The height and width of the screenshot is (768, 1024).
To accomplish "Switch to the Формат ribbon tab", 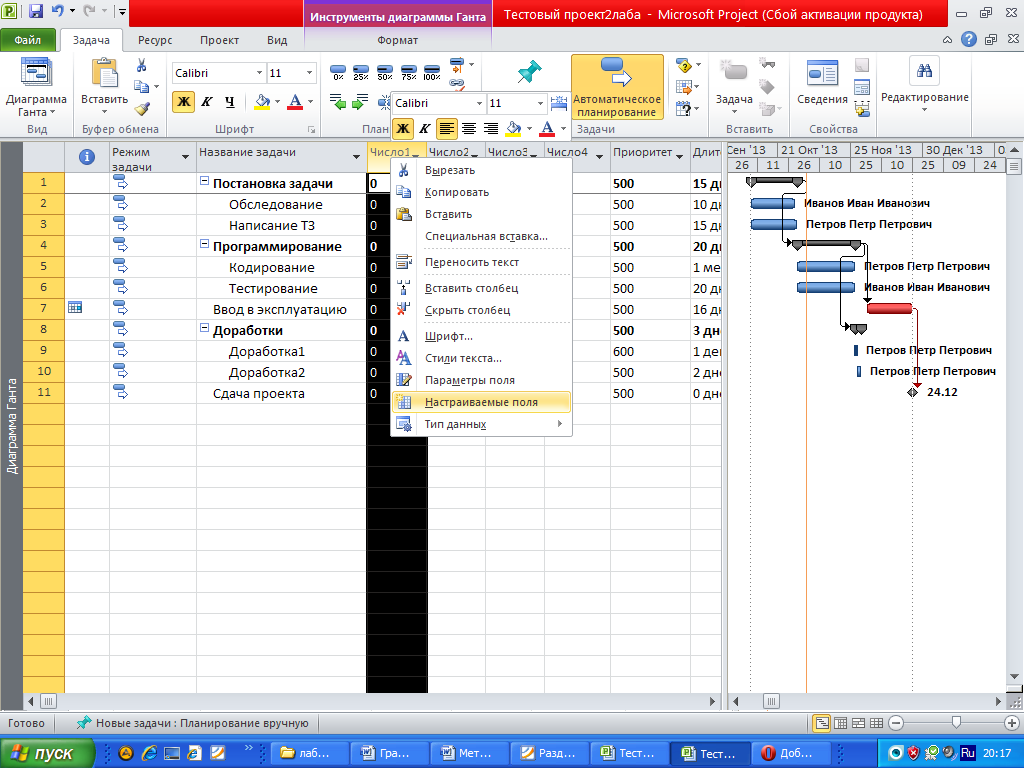I will click(397, 40).
